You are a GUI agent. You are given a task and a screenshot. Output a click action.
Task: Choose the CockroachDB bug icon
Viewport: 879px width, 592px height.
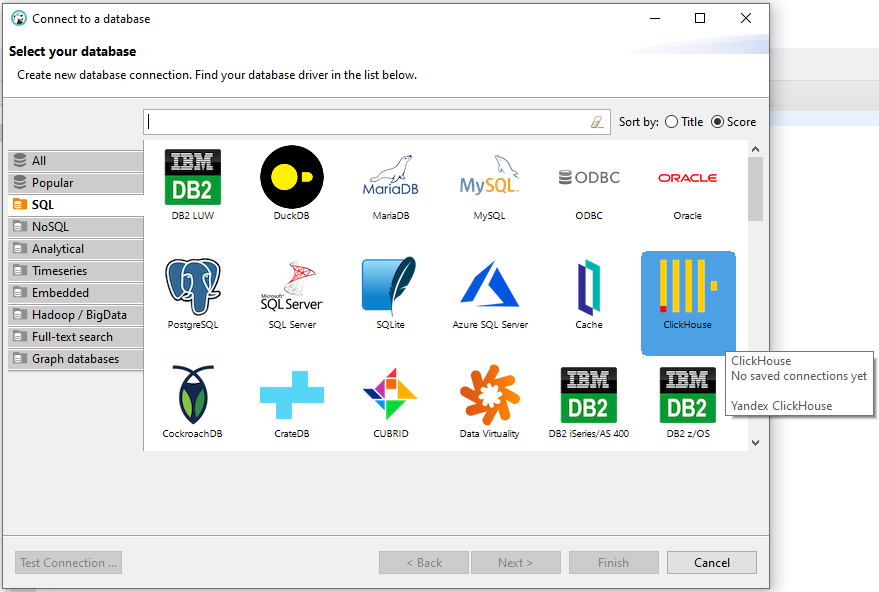click(193, 394)
